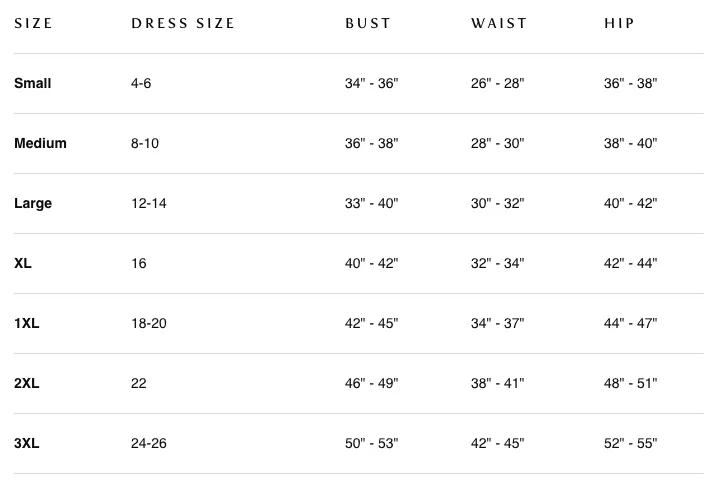Click the Large bust measurement 33" - 40"
713x488 pixels.
click(x=371, y=203)
